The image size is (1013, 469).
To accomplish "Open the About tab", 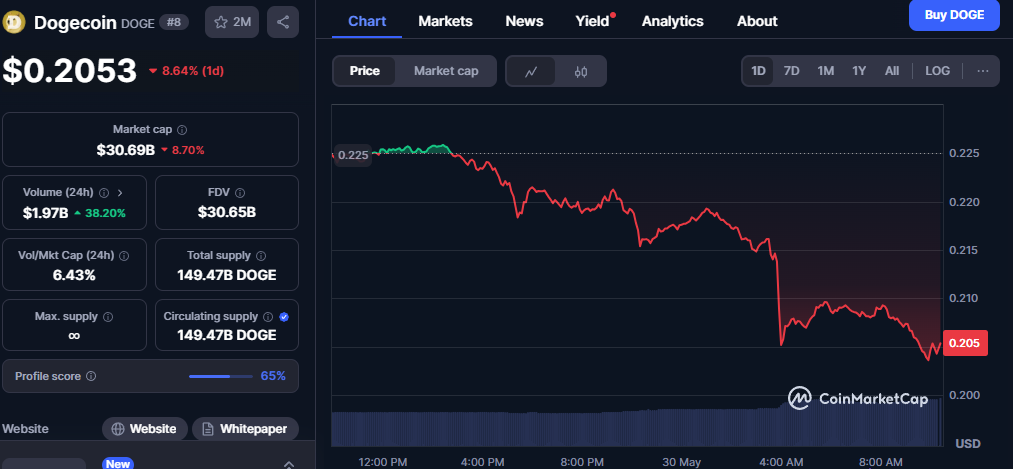I will coord(757,21).
